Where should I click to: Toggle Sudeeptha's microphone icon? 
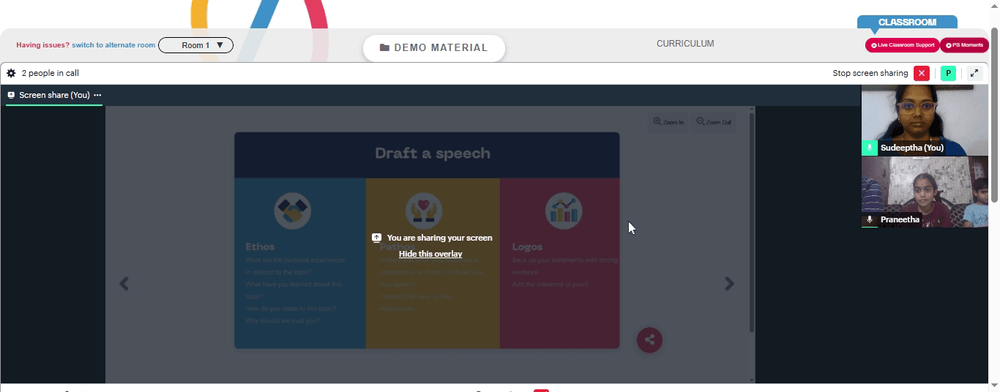(869, 148)
